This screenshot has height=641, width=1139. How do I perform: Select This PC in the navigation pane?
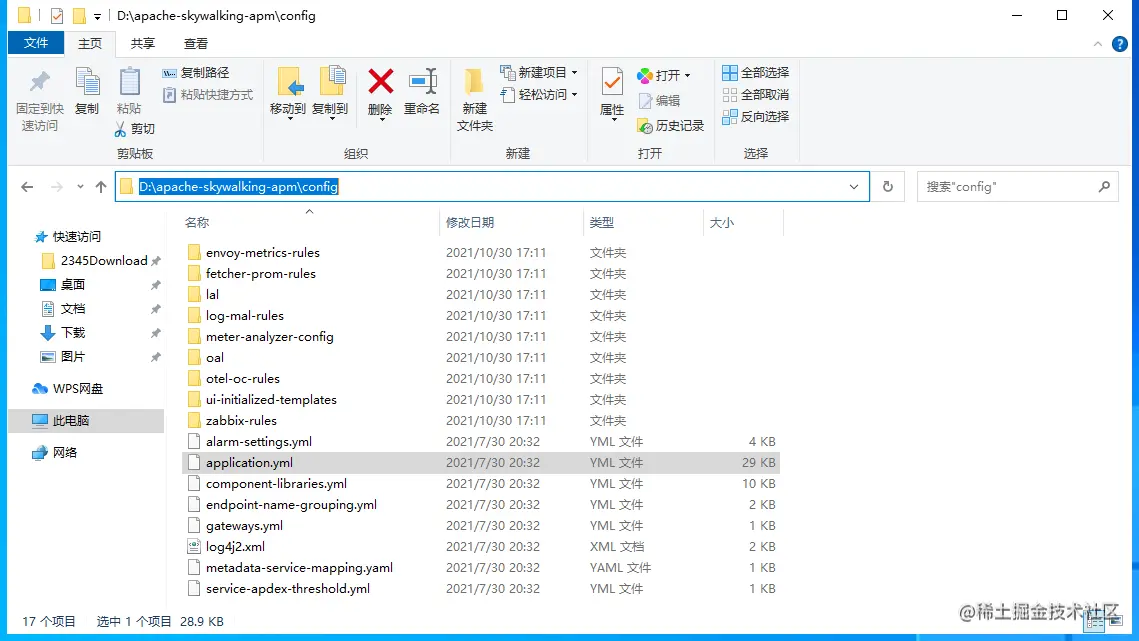86,421
